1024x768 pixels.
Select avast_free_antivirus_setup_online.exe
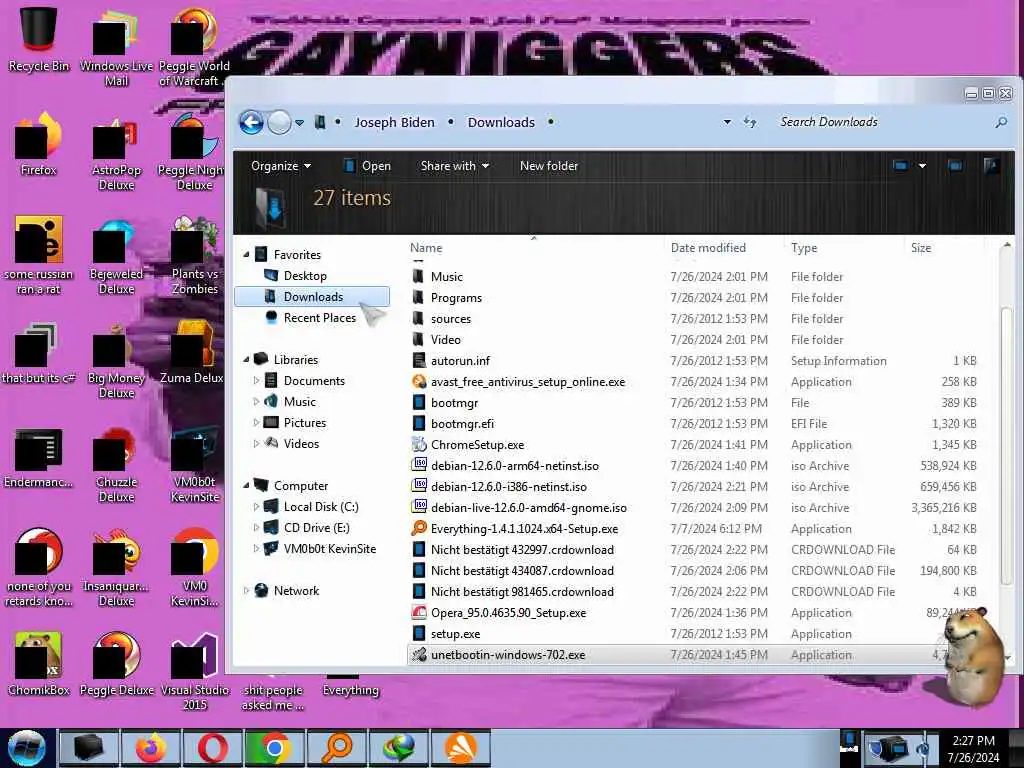tap(528, 381)
